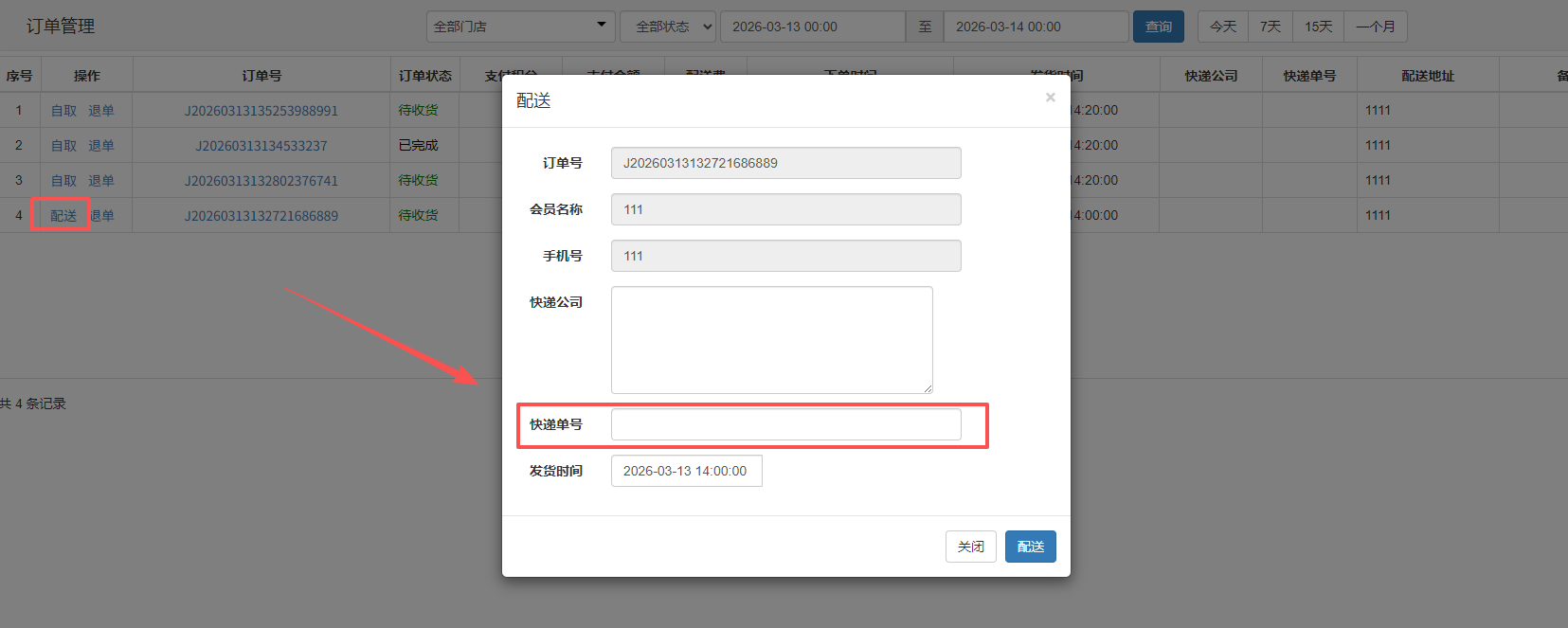
Task: Click the end date field 2026-03-14 00:00
Action: pyautogui.click(x=1035, y=27)
